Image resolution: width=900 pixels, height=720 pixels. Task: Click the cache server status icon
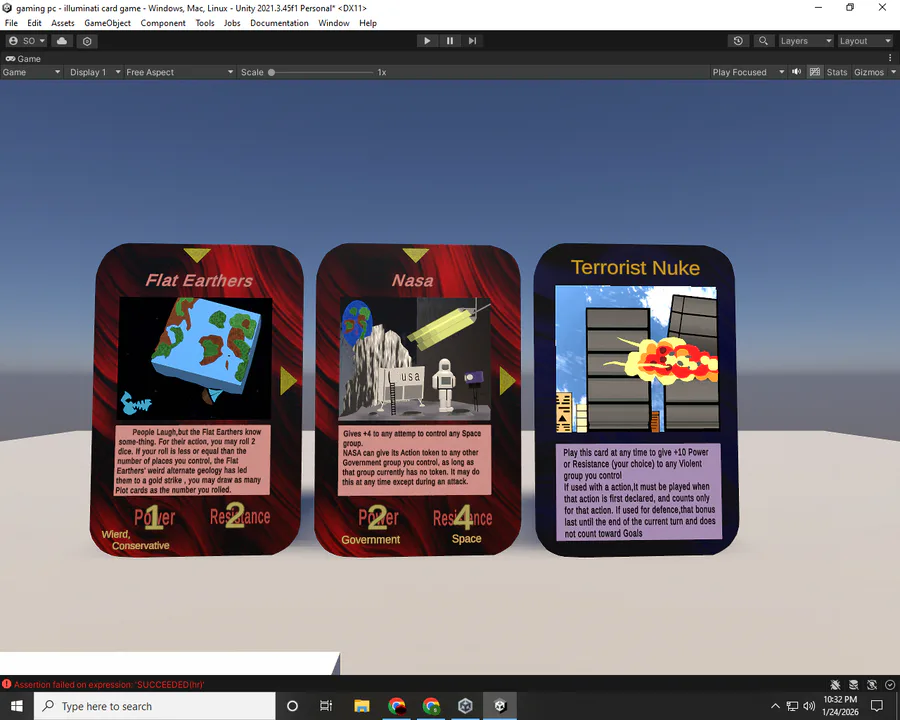pyautogui.click(x=854, y=684)
